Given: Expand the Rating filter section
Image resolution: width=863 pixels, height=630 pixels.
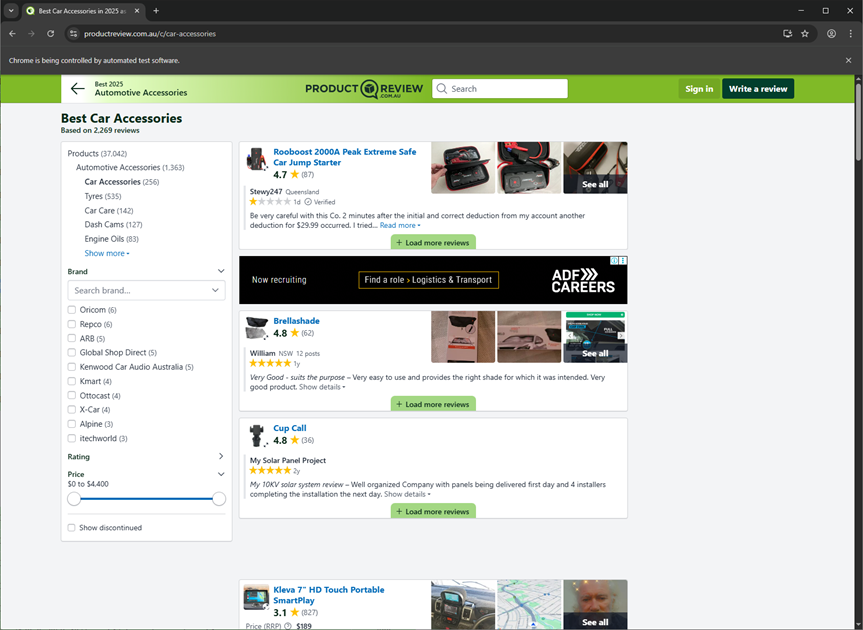Looking at the screenshot, I should [x=221, y=457].
